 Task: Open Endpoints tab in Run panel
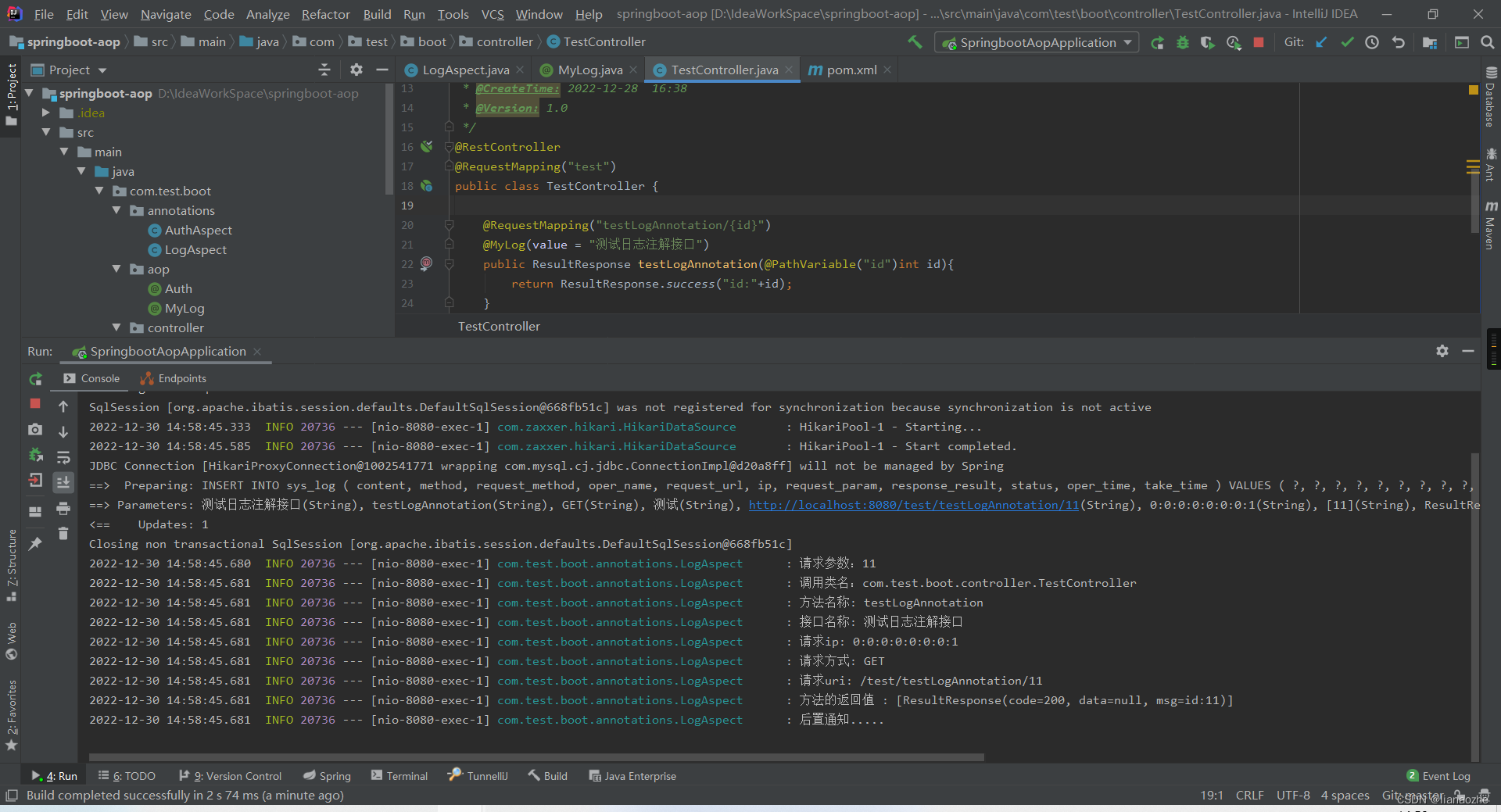174,378
